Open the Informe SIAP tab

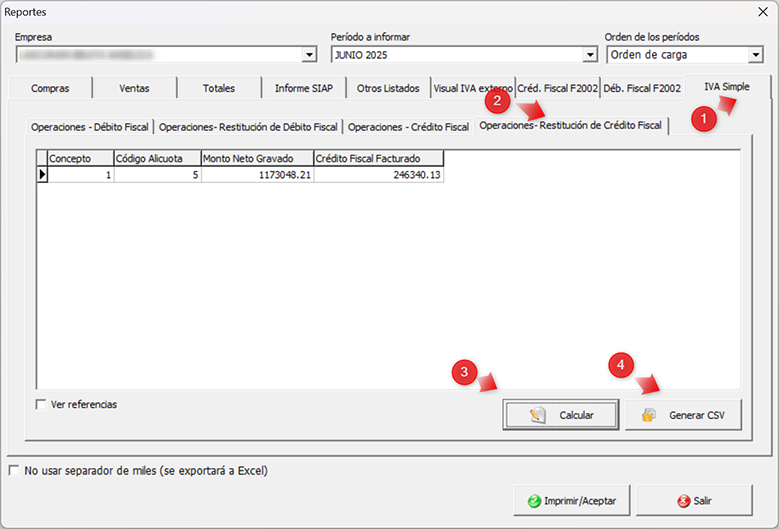tap(306, 88)
